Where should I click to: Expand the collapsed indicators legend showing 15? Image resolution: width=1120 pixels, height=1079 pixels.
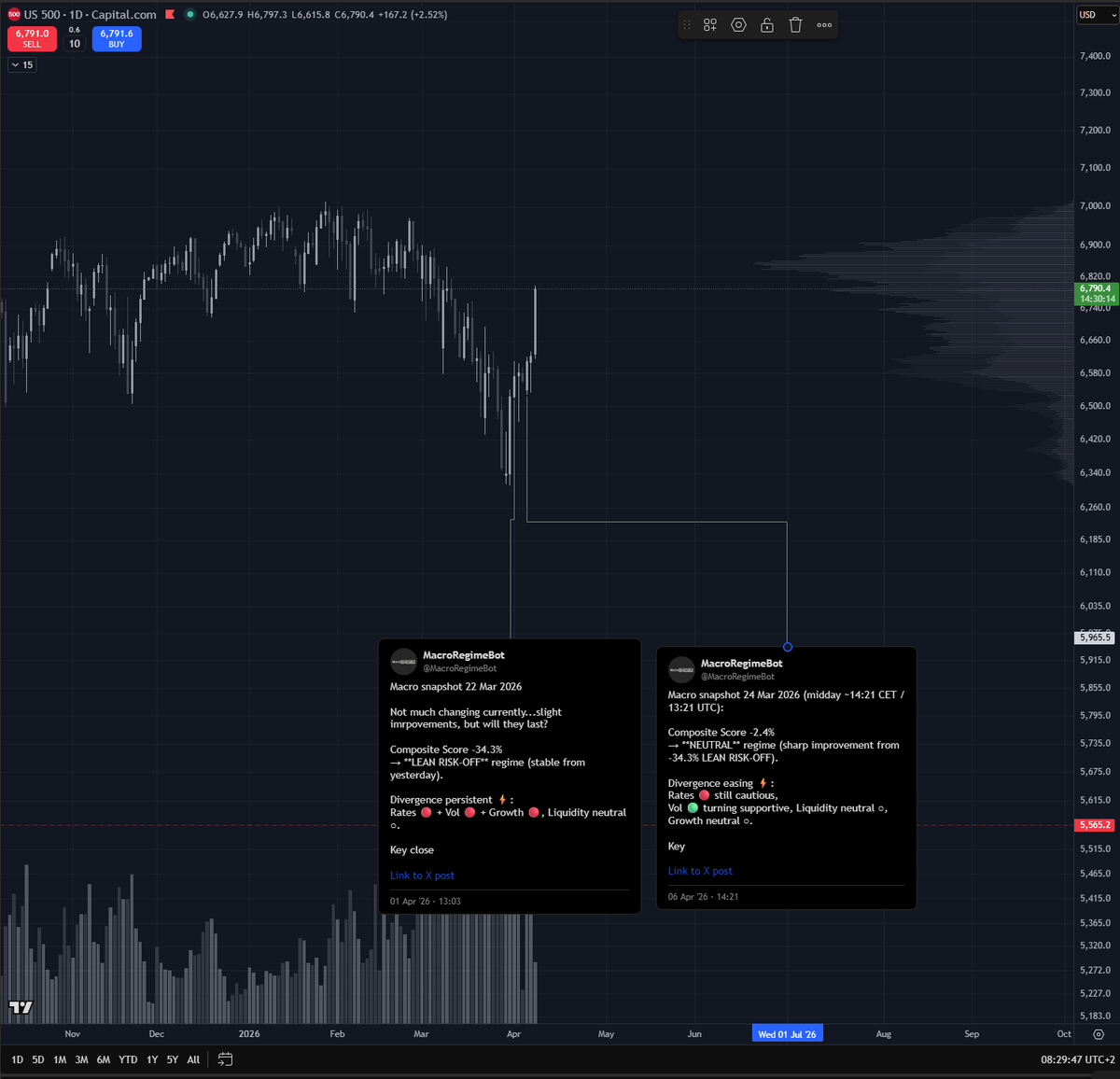(x=22, y=64)
